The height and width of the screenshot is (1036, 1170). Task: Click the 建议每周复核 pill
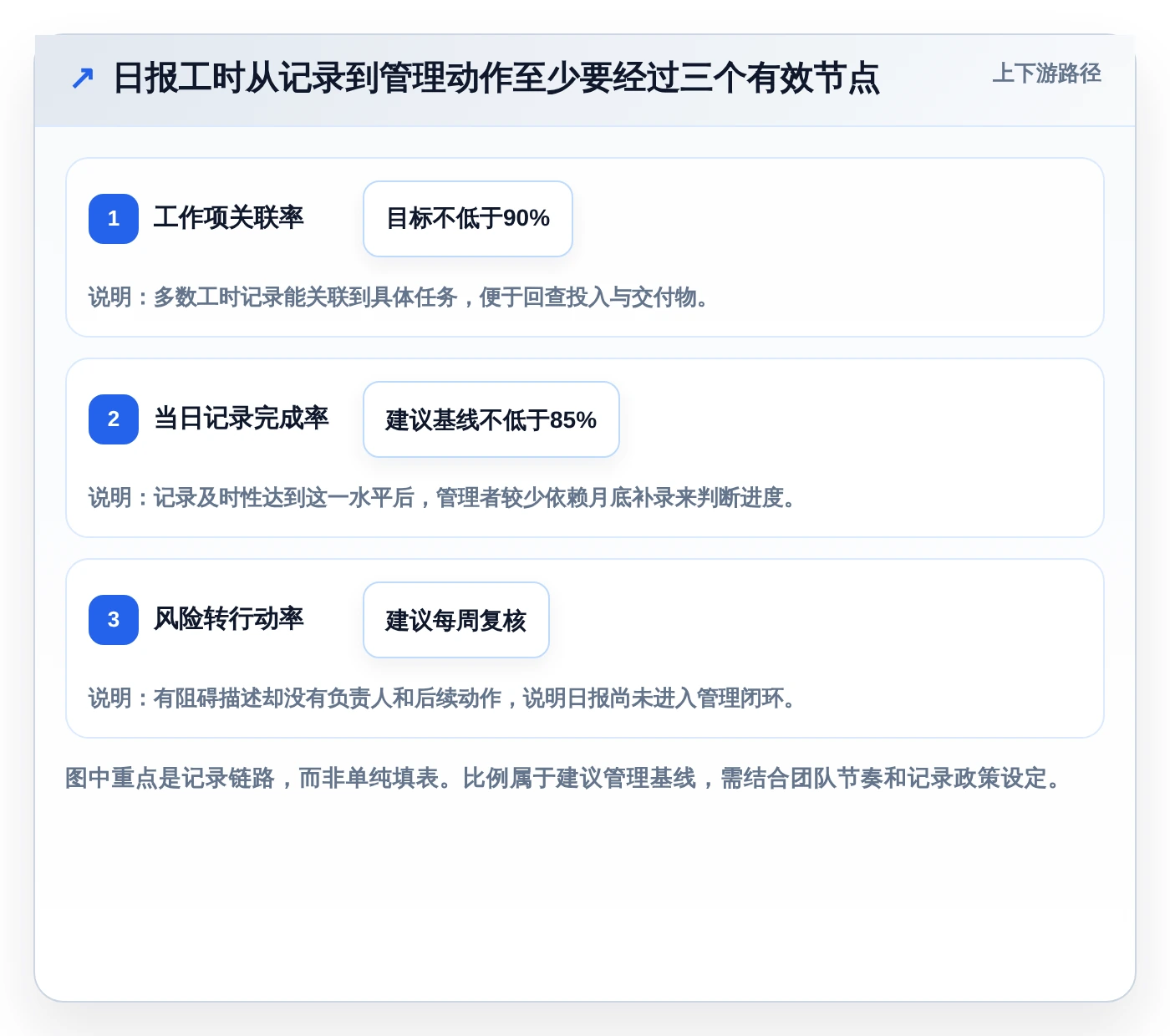(456, 620)
